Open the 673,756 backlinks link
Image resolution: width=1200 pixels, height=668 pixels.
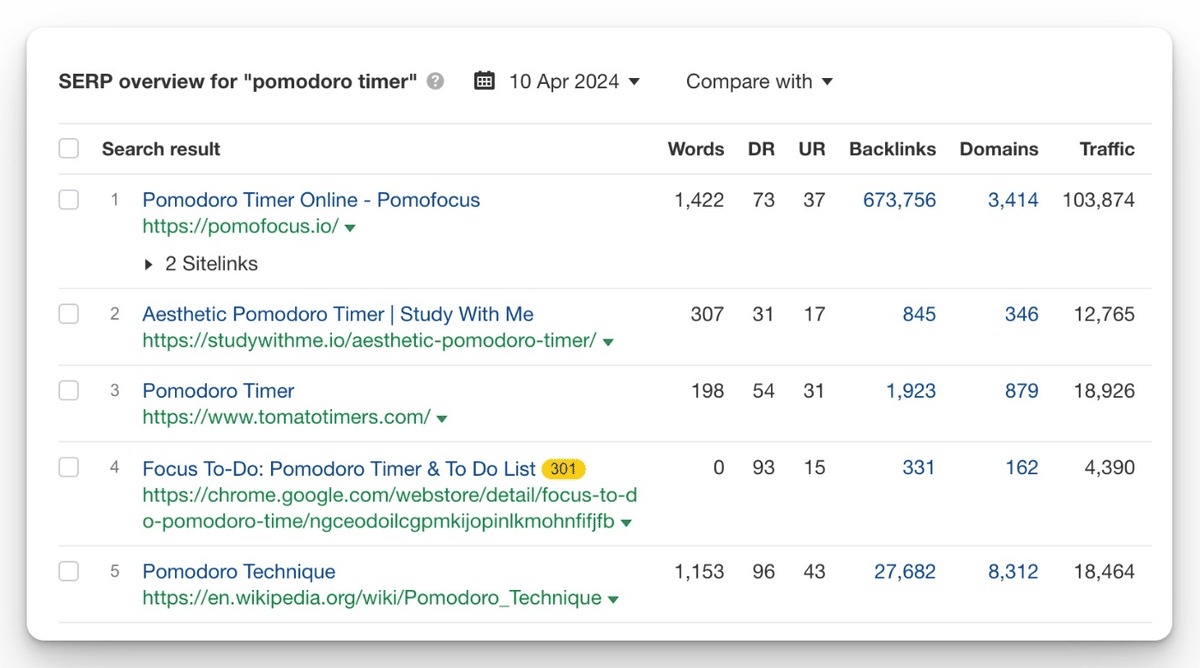point(899,200)
